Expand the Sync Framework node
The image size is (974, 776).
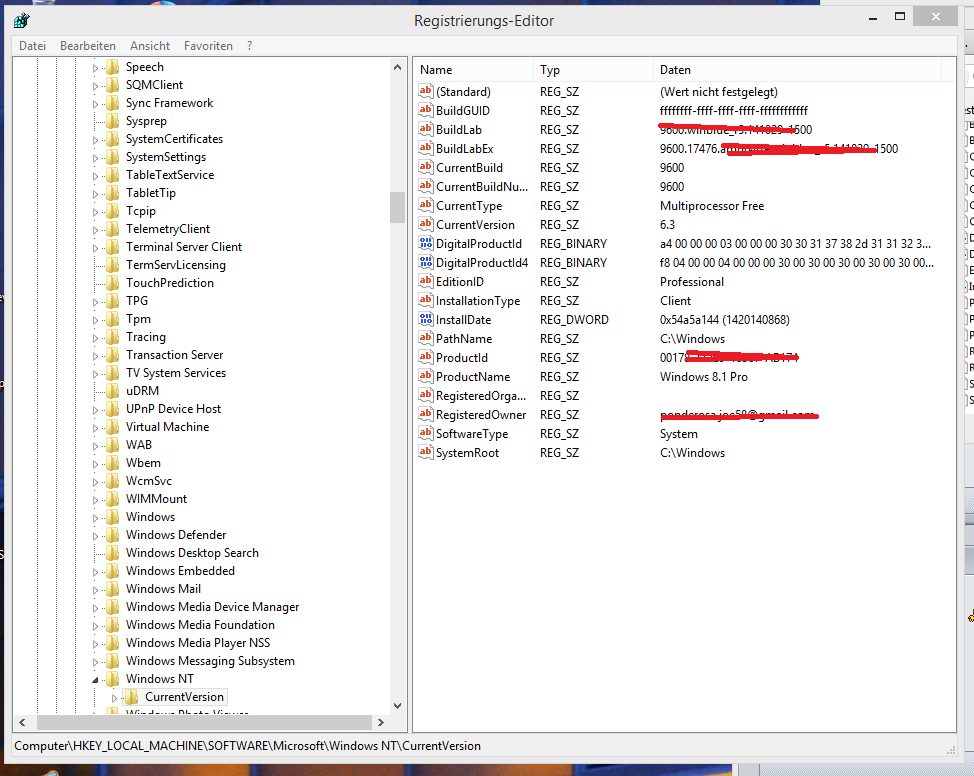pyautogui.click(x=95, y=104)
